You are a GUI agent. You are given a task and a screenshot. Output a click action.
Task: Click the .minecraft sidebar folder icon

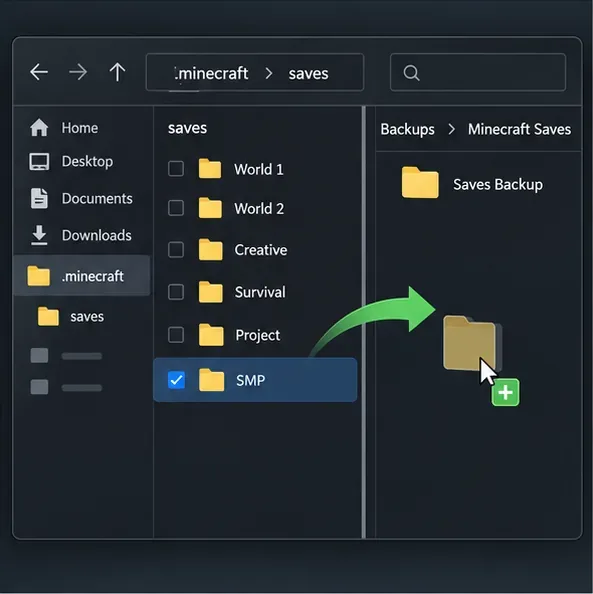click(39, 276)
